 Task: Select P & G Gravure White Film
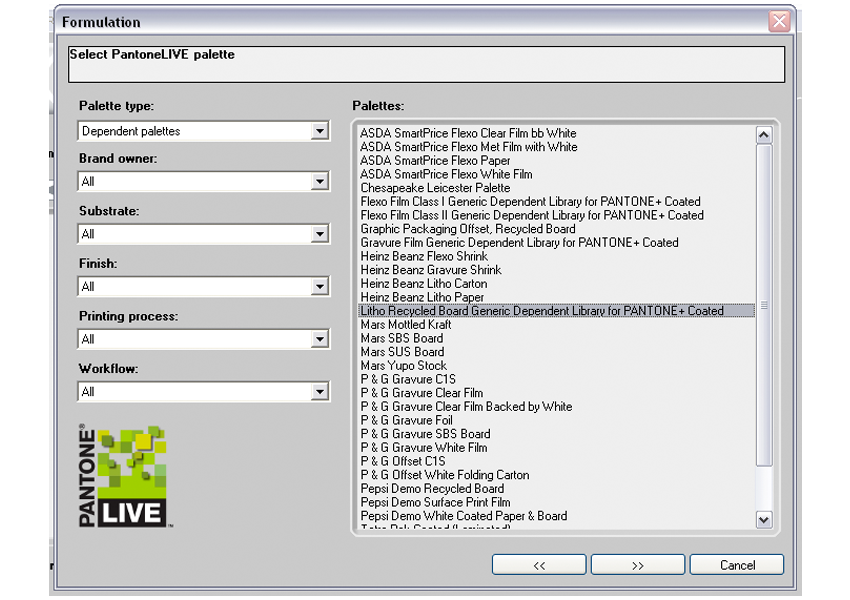coord(424,448)
